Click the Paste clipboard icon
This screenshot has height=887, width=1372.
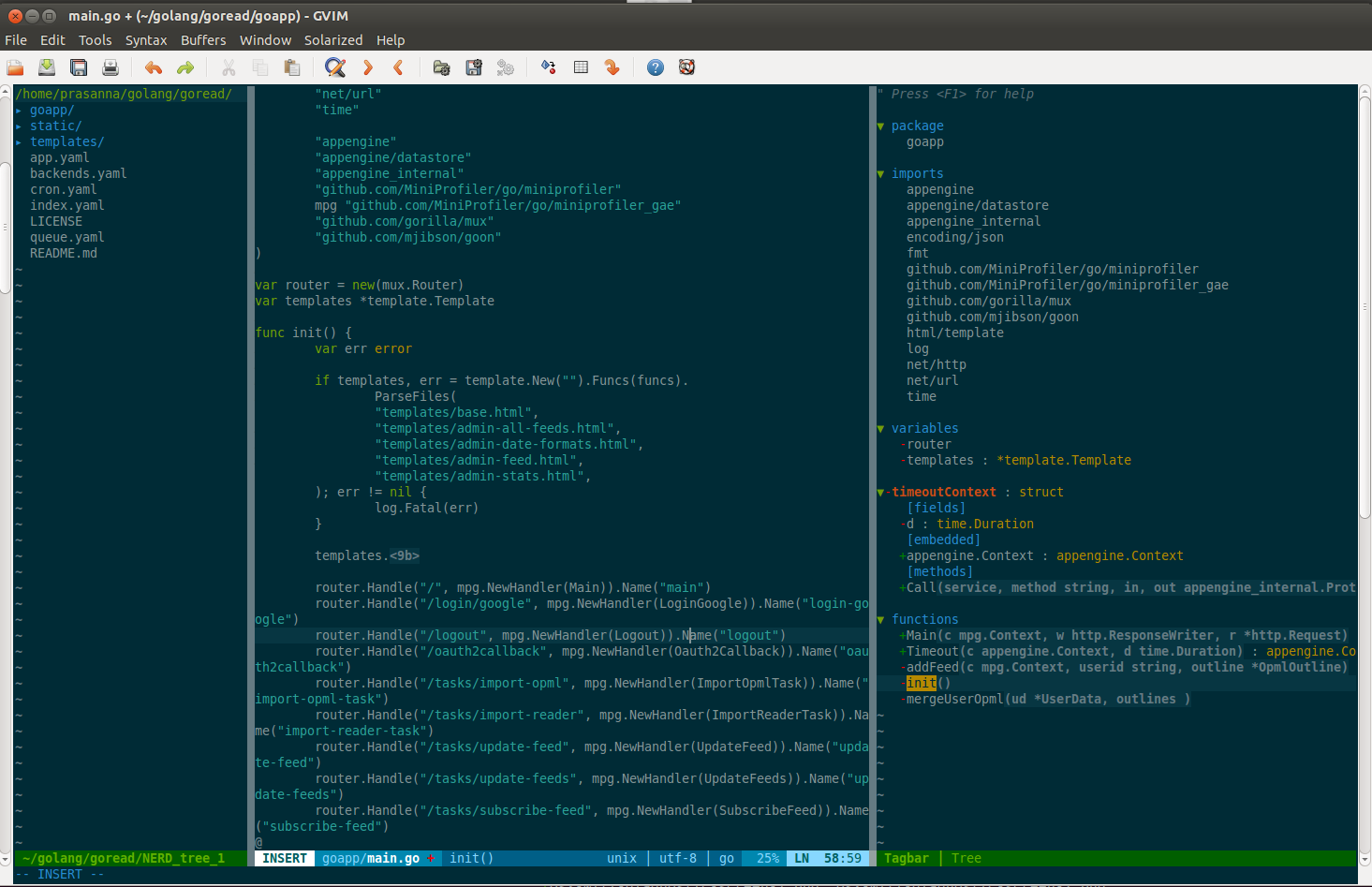coord(292,67)
